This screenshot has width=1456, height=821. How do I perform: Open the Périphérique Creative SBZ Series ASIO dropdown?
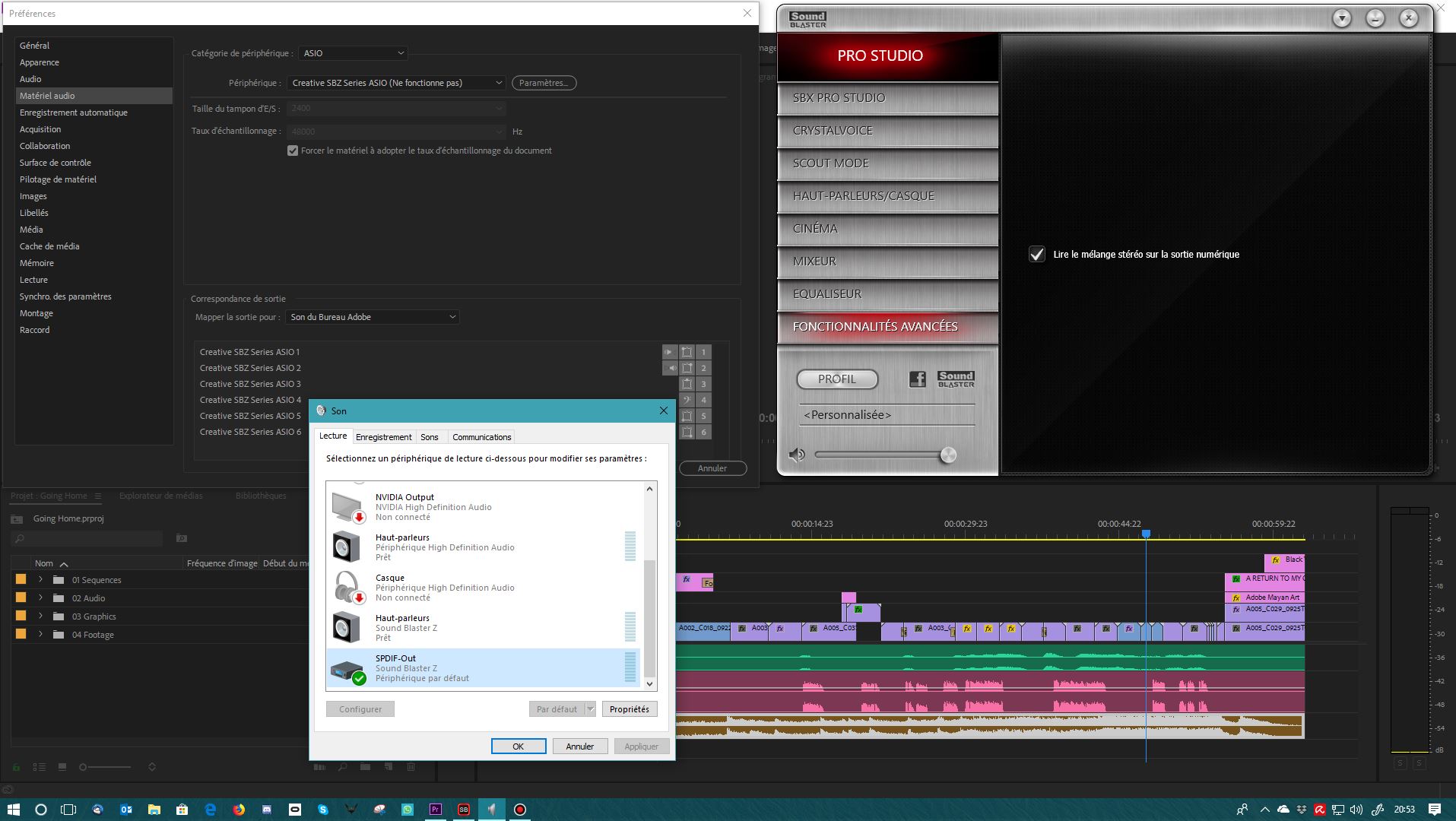click(396, 83)
